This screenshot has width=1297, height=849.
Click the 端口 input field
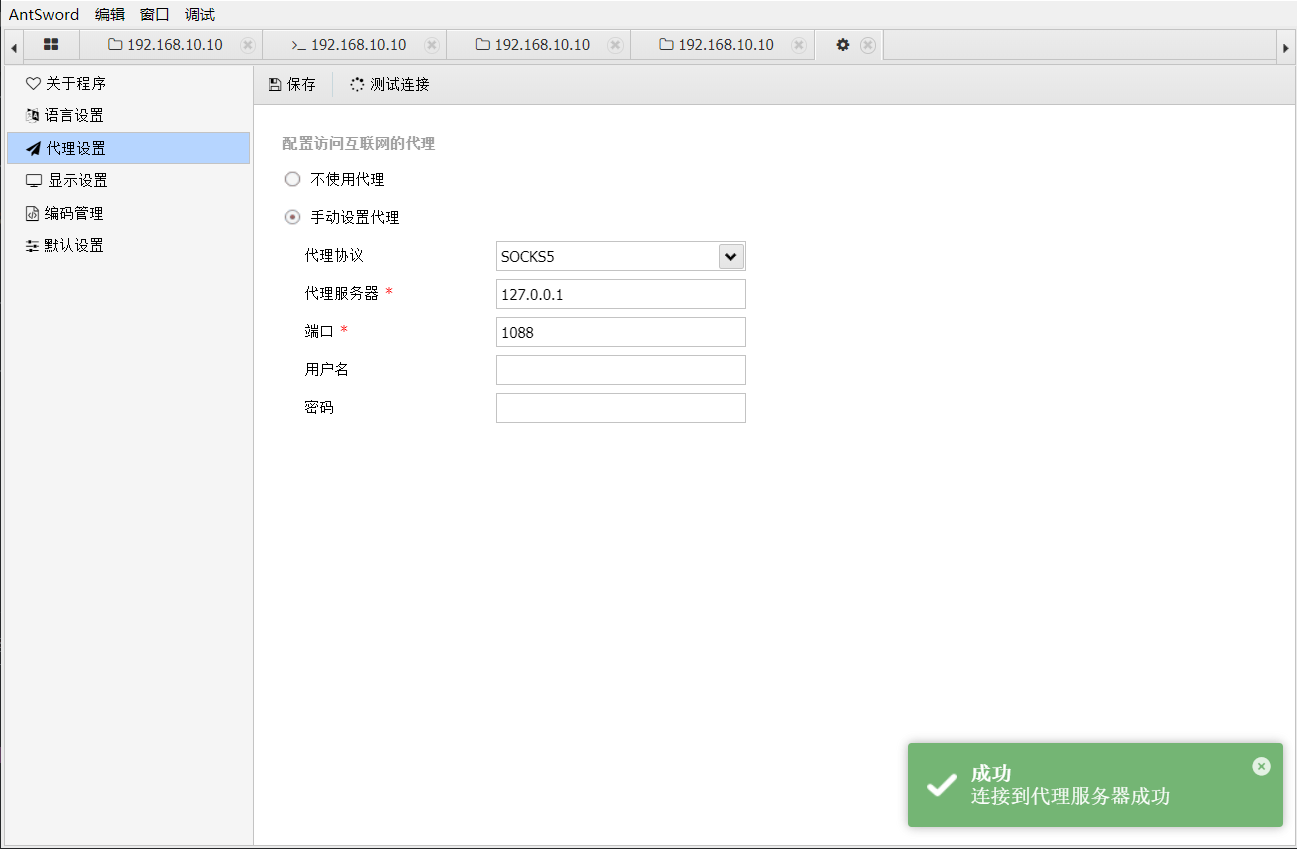coord(620,332)
